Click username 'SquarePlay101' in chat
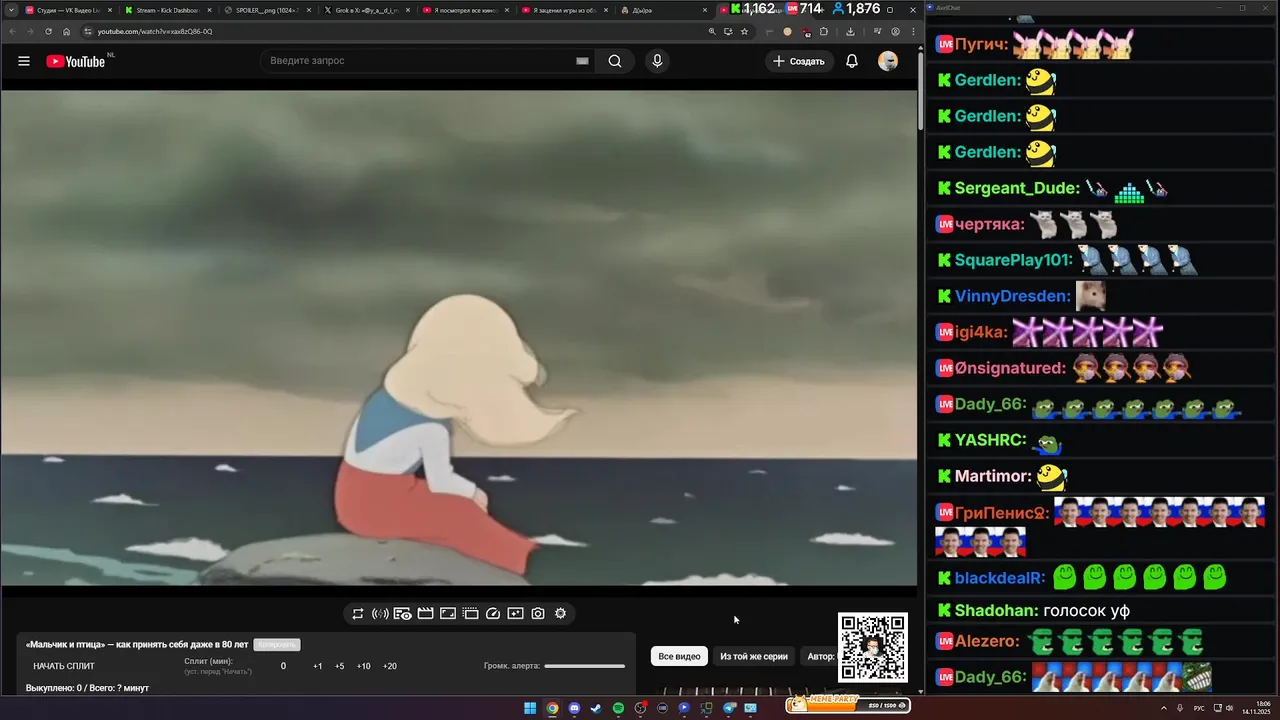1280x720 pixels. click(1013, 260)
